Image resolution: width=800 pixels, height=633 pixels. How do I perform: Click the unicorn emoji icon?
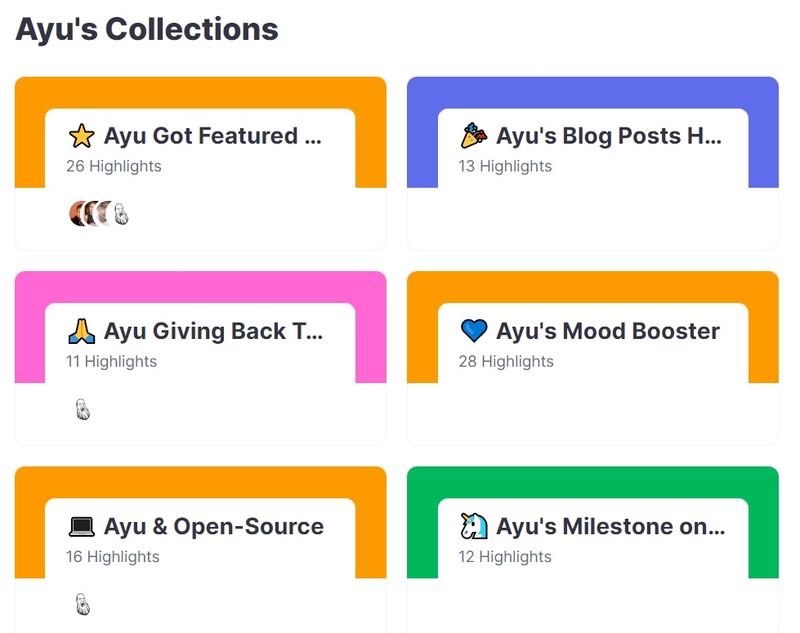coord(473,526)
